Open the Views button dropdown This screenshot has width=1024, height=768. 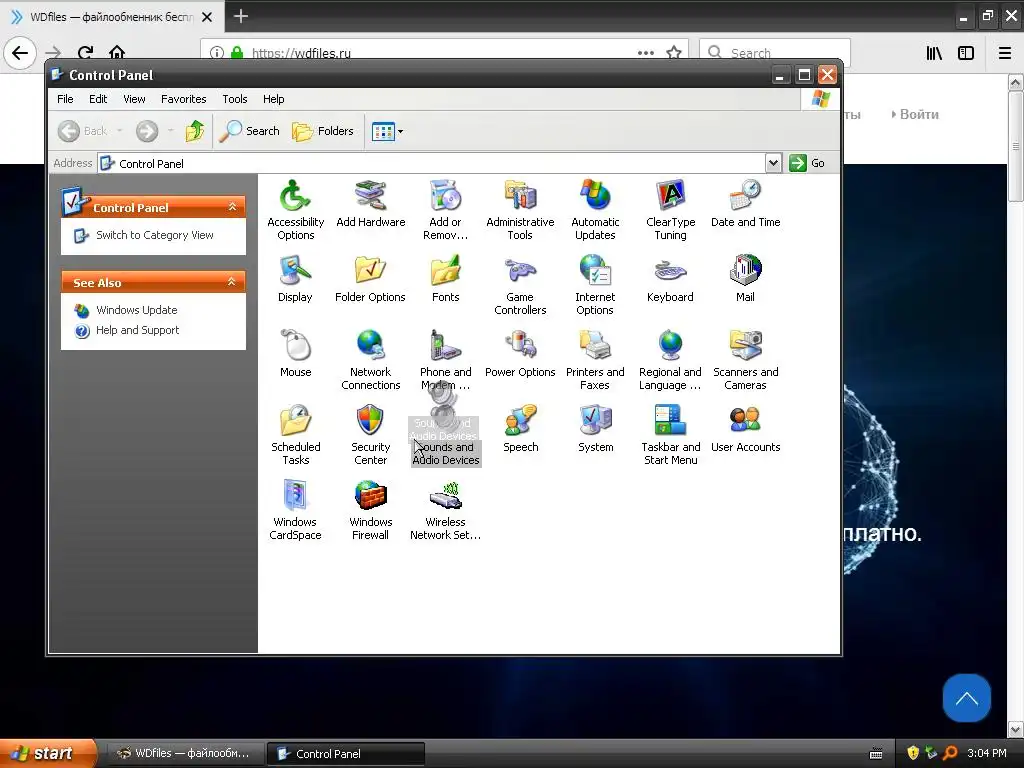point(400,131)
